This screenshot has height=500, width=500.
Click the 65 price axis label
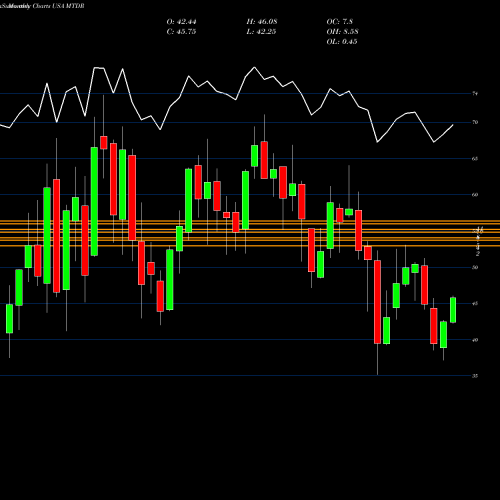[475, 159]
